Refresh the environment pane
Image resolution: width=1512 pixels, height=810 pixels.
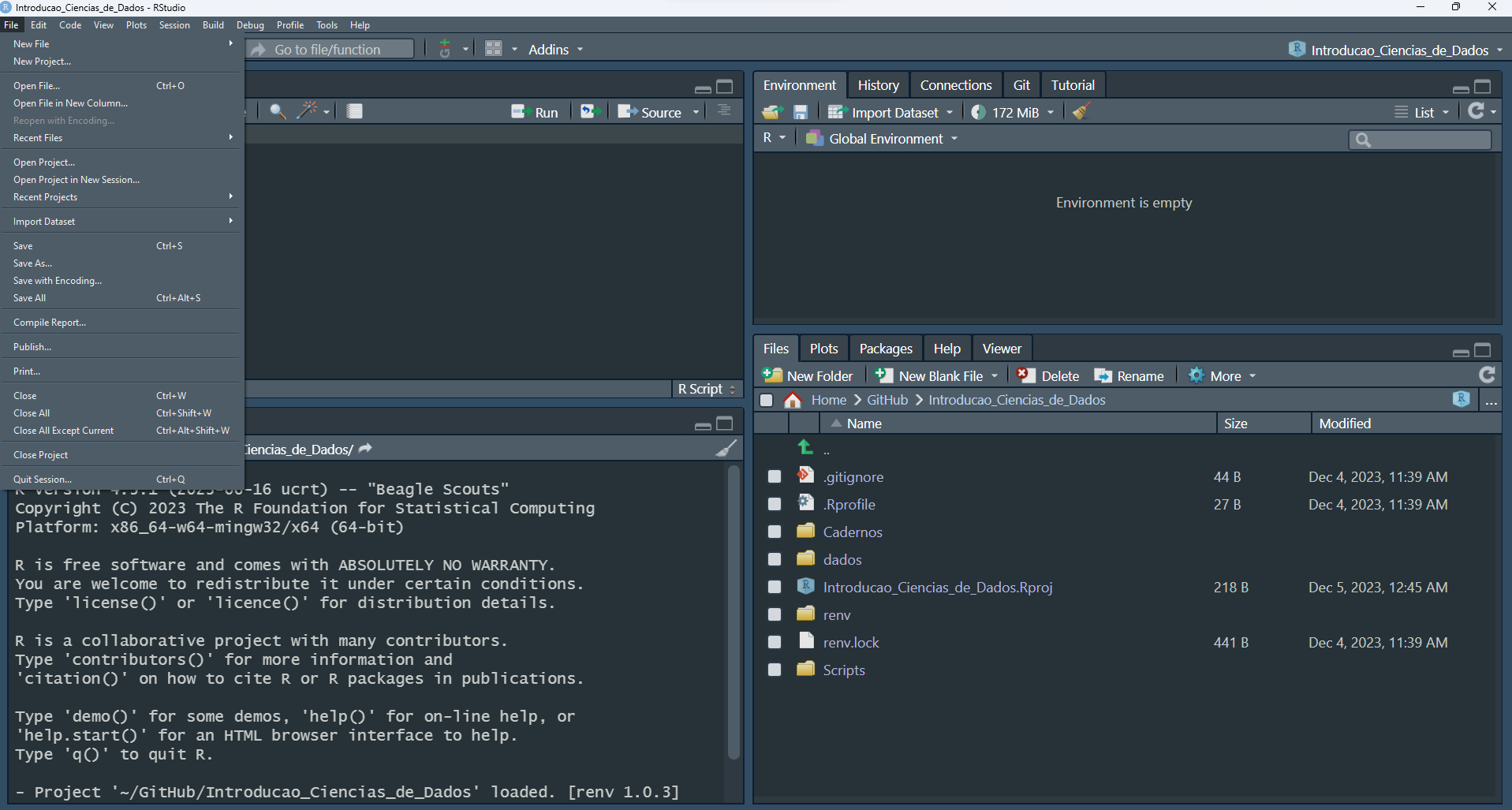click(1477, 111)
